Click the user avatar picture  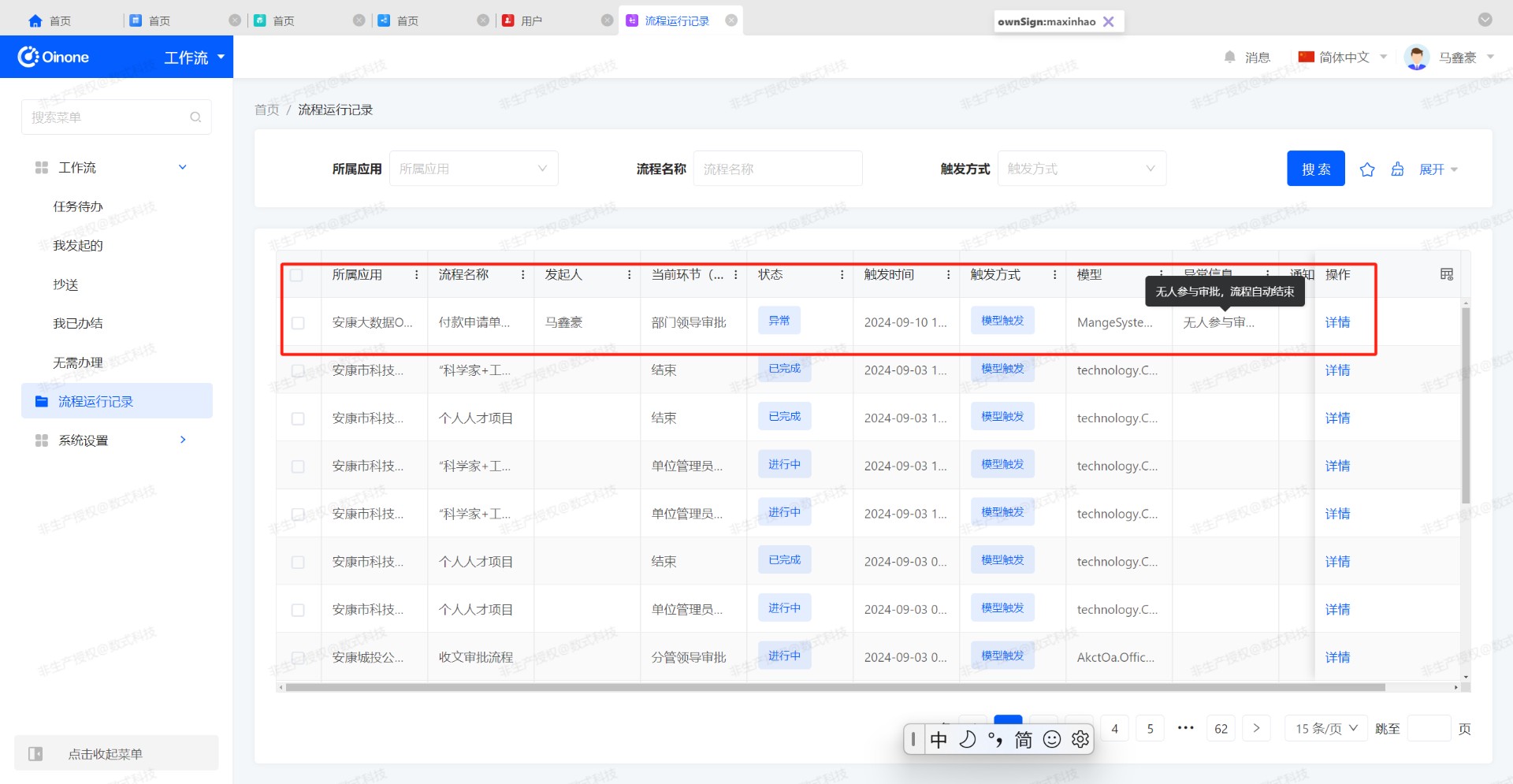tap(1417, 57)
